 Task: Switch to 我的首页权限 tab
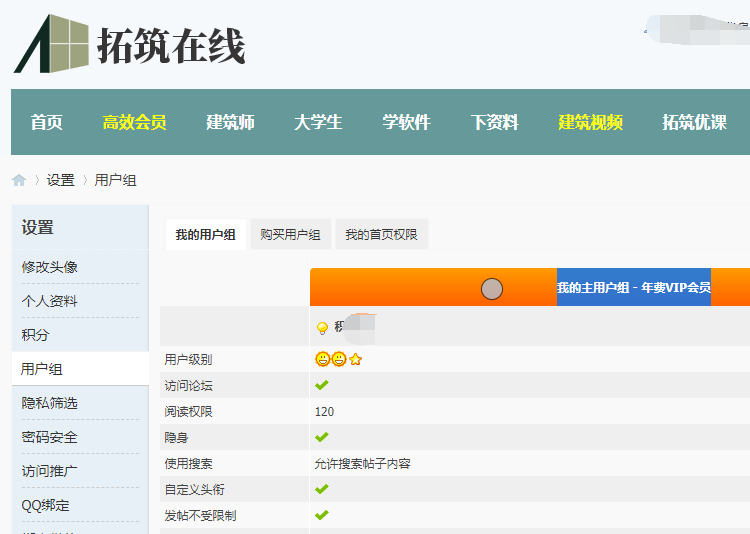[x=382, y=234]
